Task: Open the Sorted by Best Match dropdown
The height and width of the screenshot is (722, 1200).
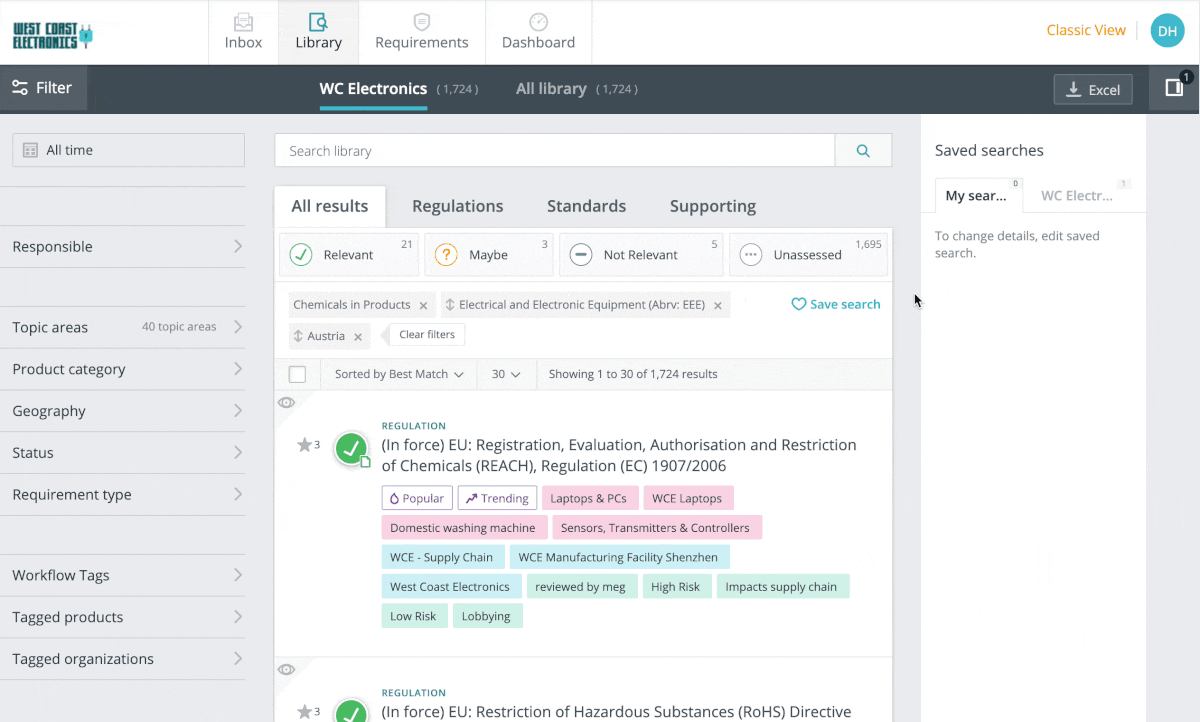Action: [399, 374]
